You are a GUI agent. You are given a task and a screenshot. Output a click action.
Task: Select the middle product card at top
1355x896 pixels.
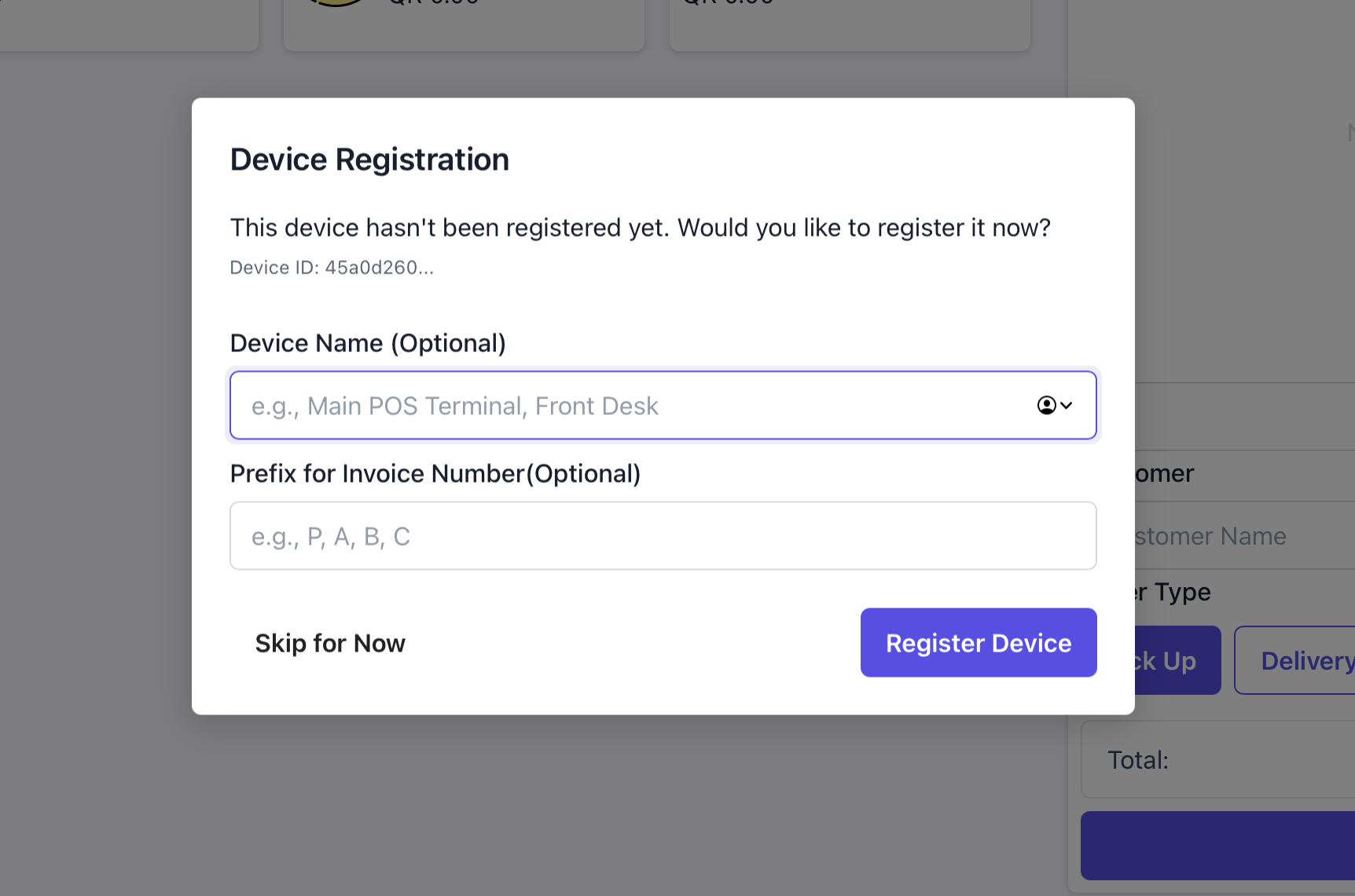pos(464,24)
